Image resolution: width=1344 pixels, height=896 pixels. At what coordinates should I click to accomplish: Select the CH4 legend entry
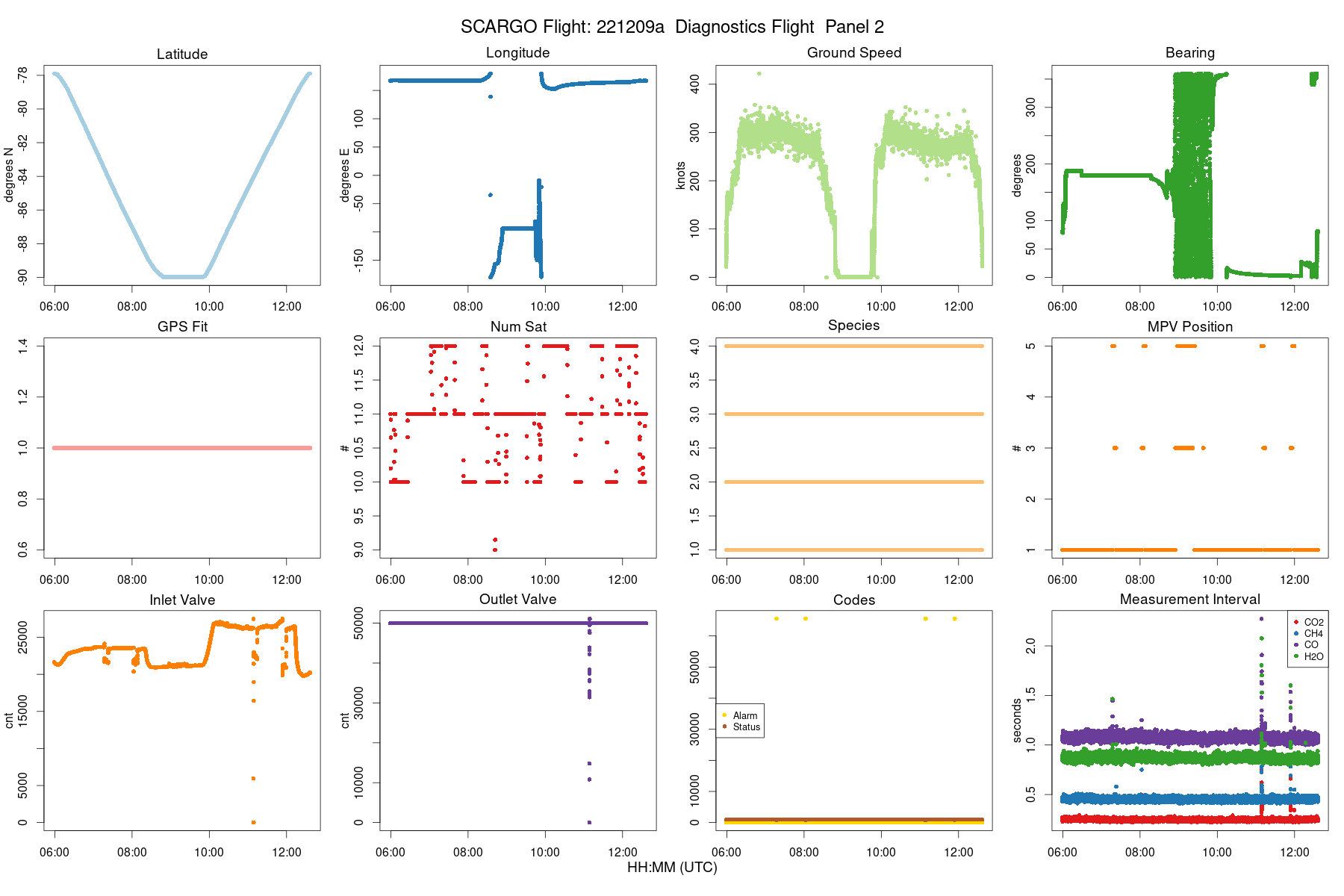pyautogui.click(x=1308, y=633)
